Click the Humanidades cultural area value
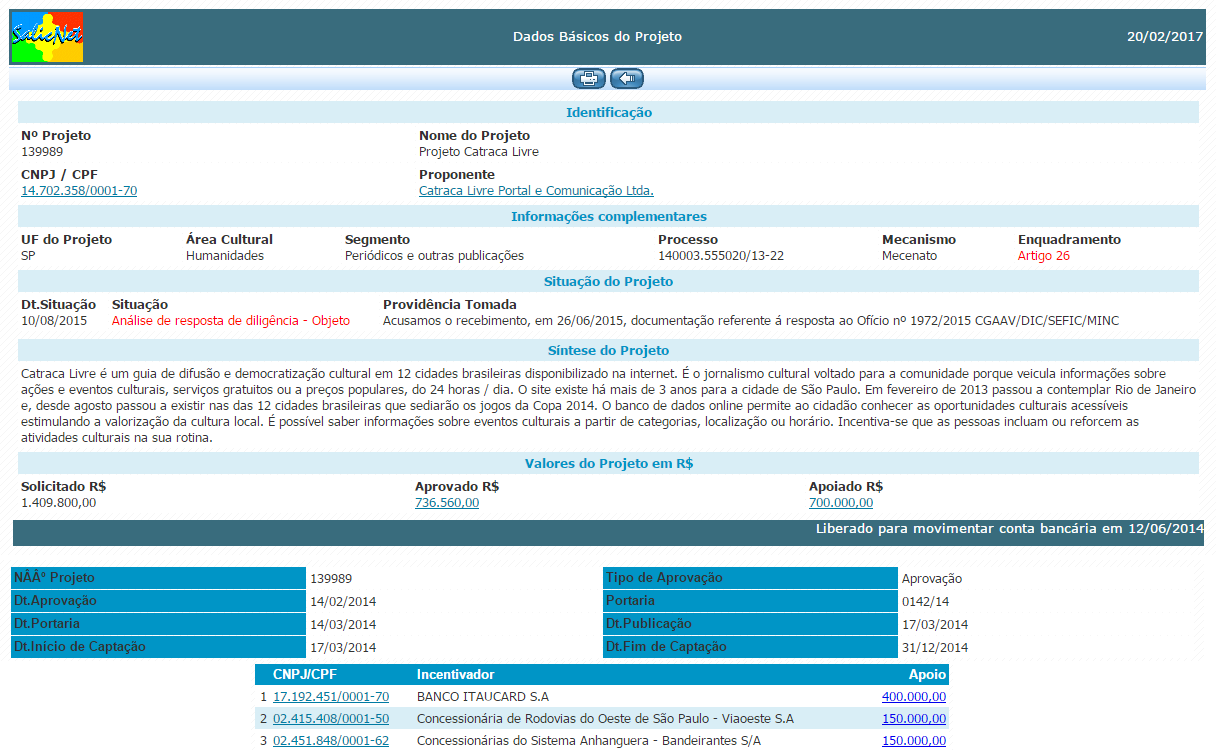 click(x=225, y=256)
